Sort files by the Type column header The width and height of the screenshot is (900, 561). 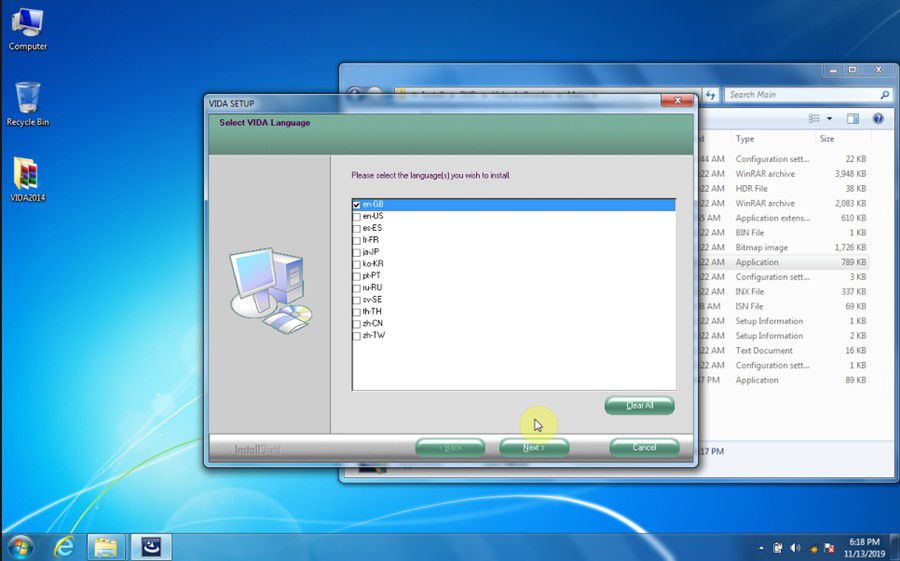click(745, 139)
